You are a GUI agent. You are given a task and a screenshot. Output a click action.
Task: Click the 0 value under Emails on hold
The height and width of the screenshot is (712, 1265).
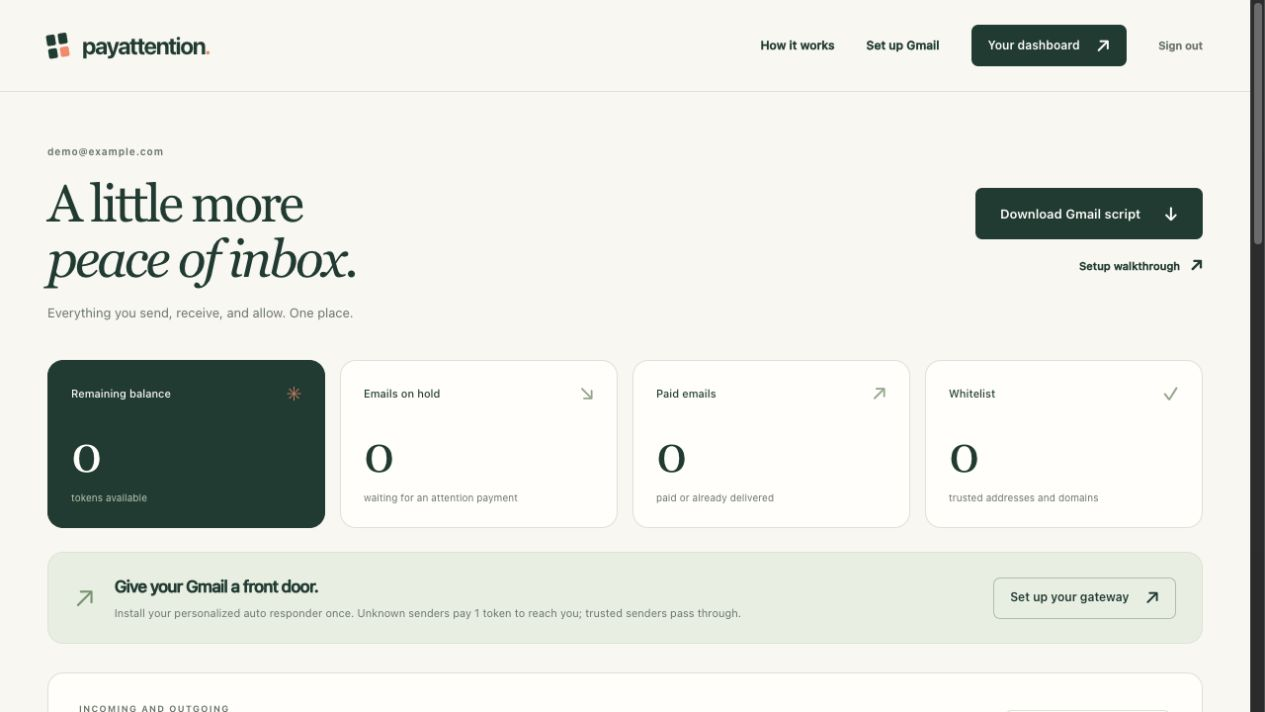click(x=379, y=459)
